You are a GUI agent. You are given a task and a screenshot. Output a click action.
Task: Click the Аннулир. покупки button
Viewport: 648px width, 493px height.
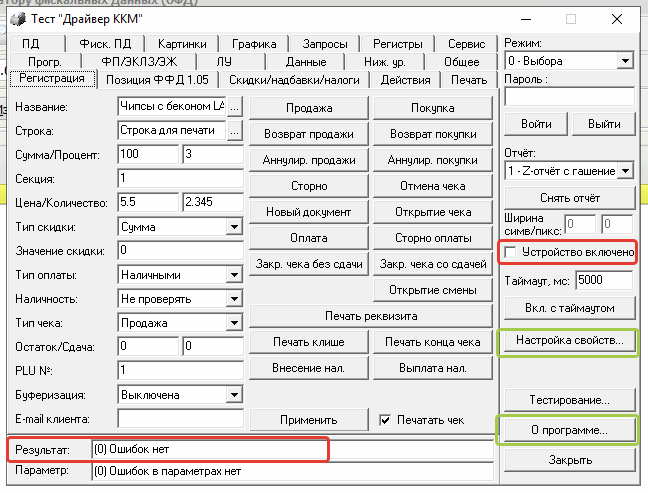pos(433,160)
